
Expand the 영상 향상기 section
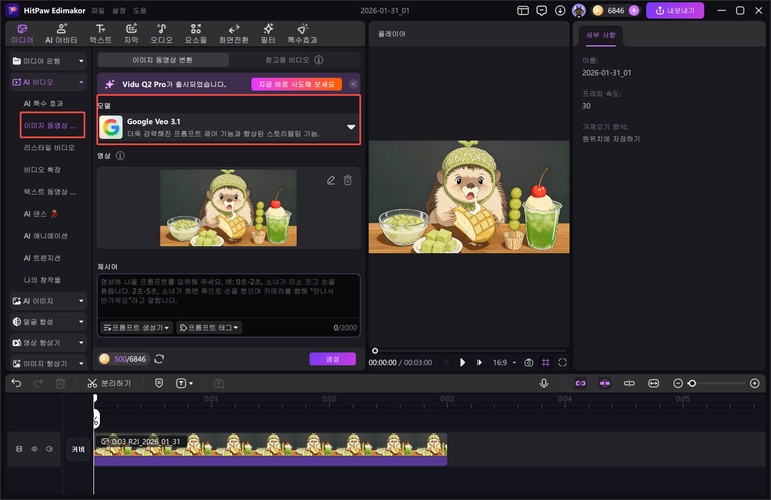point(48,343)
